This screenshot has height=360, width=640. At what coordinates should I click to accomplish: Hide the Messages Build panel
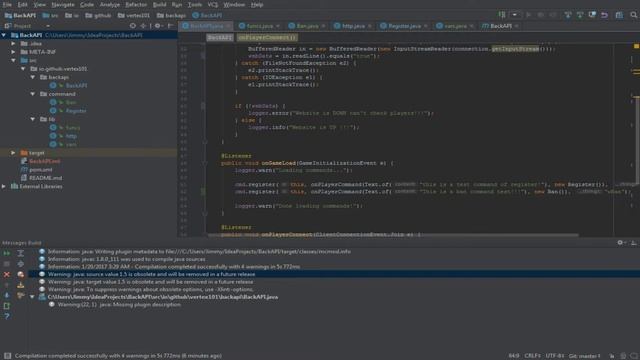point(633,242)
